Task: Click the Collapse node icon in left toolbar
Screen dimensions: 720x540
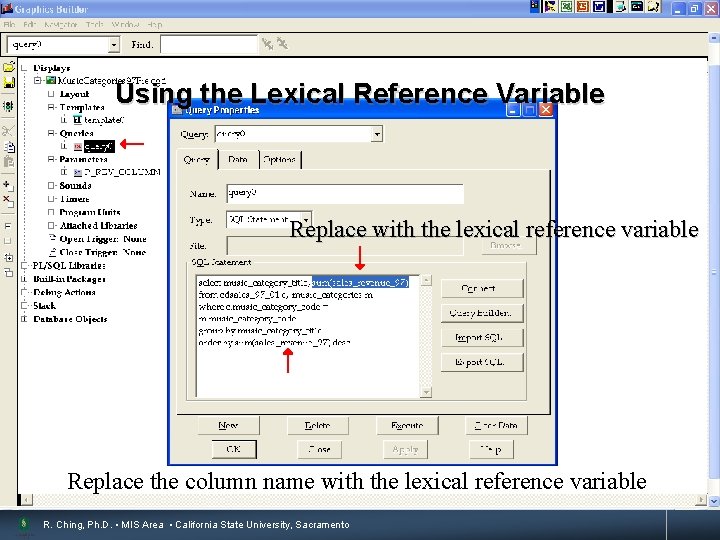Action: (8, 241)
